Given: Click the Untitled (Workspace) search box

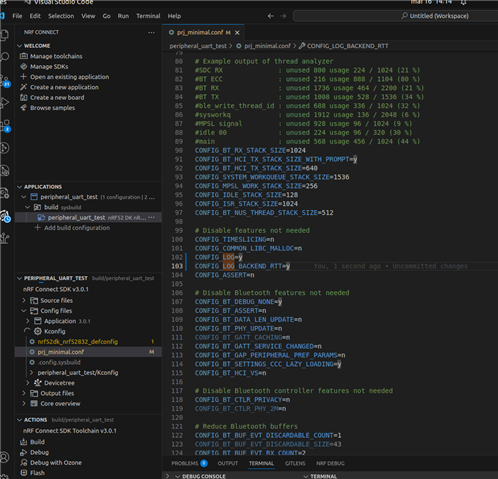Looking at the screenshot, I should 396,16.
